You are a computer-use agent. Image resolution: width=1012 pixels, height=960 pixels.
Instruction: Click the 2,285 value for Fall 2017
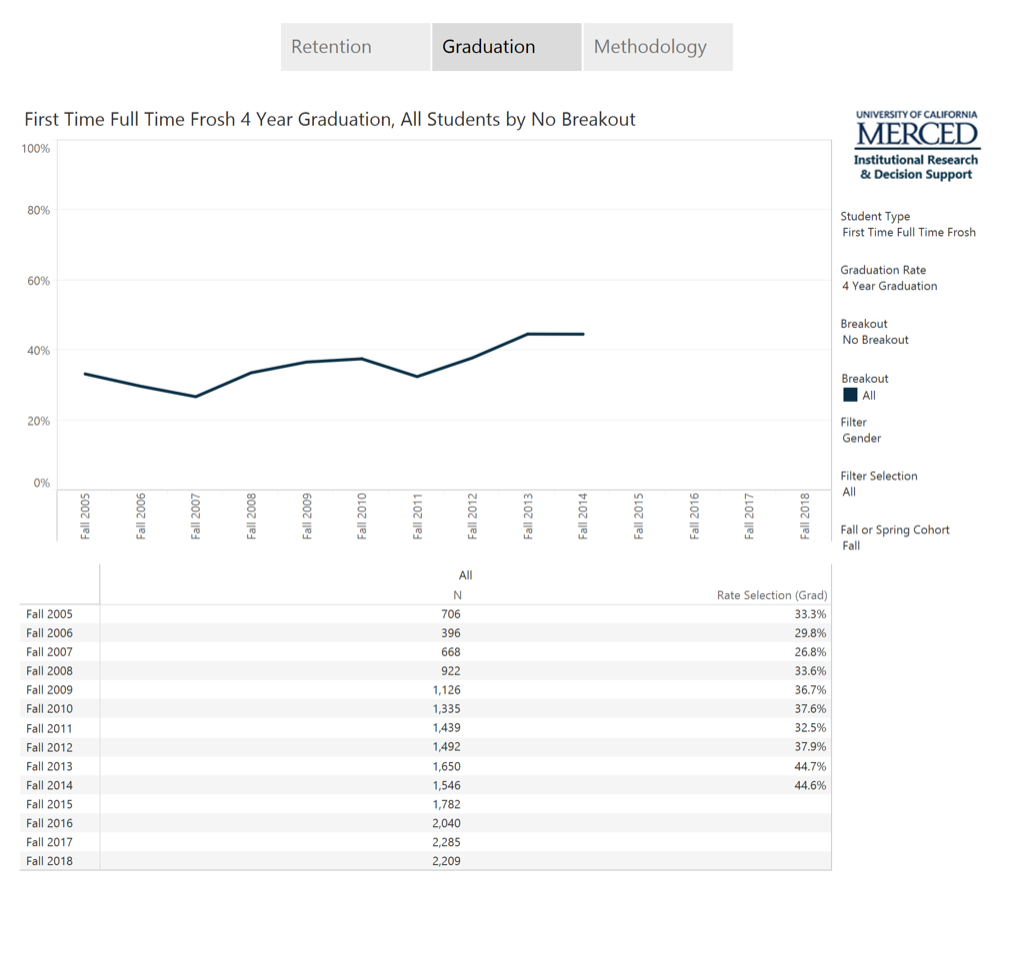446,842
